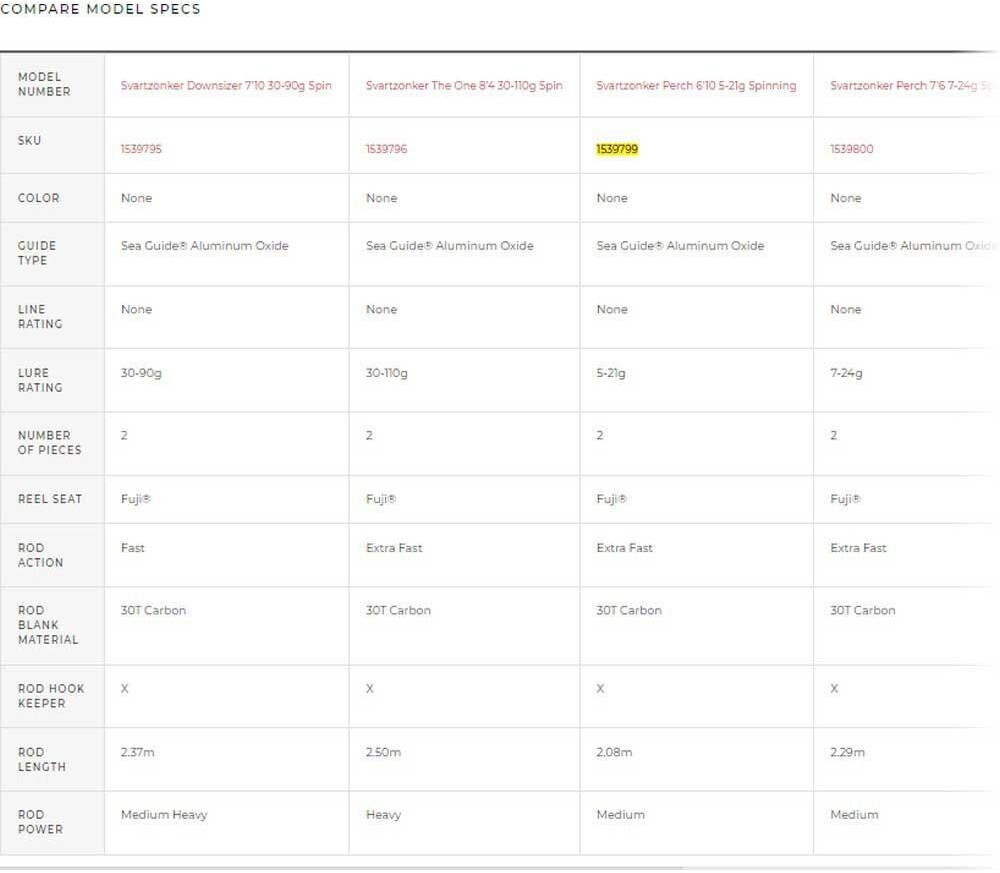Click the Medium Heavy rod power cell
Viewport: 1000px width, 873px height.
[x=164, y=815]
